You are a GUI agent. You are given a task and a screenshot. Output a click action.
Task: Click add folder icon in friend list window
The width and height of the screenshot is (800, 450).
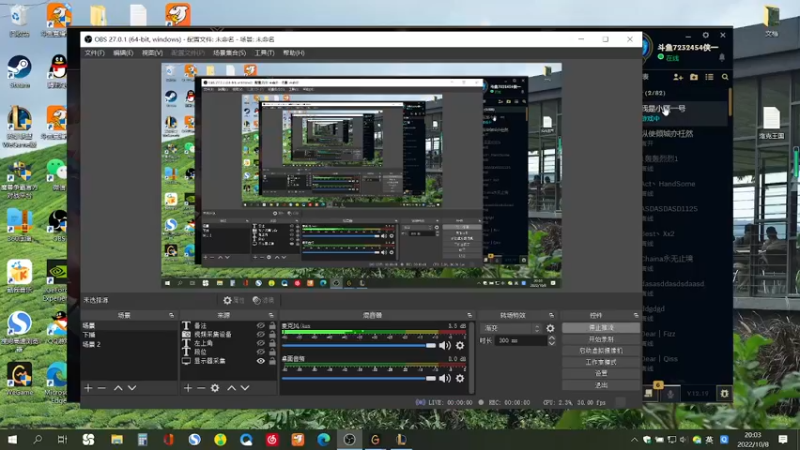[x=694, y=77]
